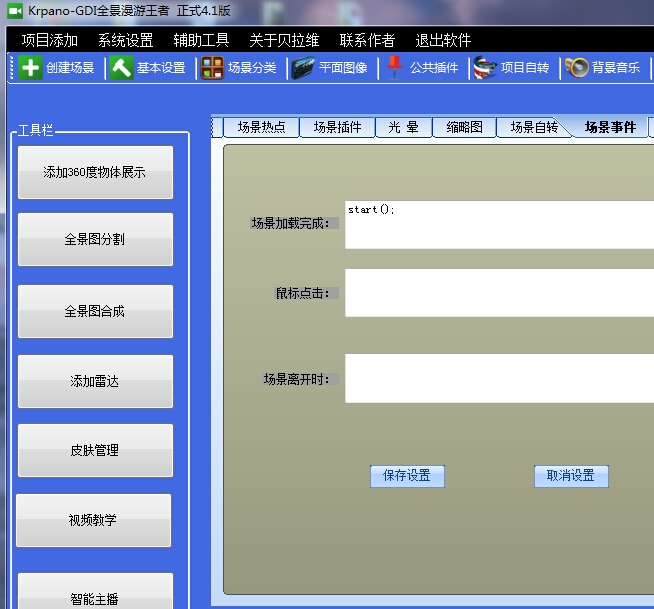Open 场景分类 toolbar label
Image resolution: width=654 pixels, height=609 pixels.
coord(252,68)
